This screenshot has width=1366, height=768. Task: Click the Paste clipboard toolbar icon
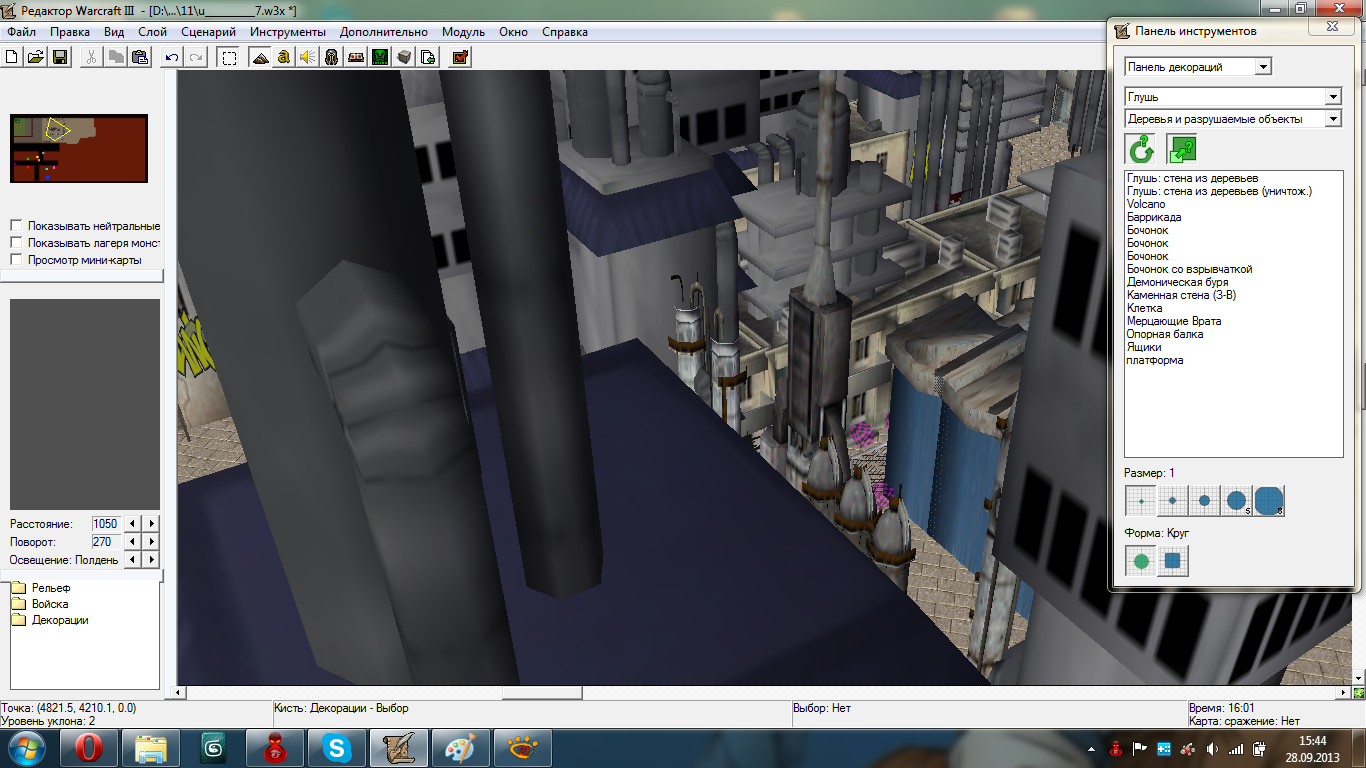click(x=140, y=57)
